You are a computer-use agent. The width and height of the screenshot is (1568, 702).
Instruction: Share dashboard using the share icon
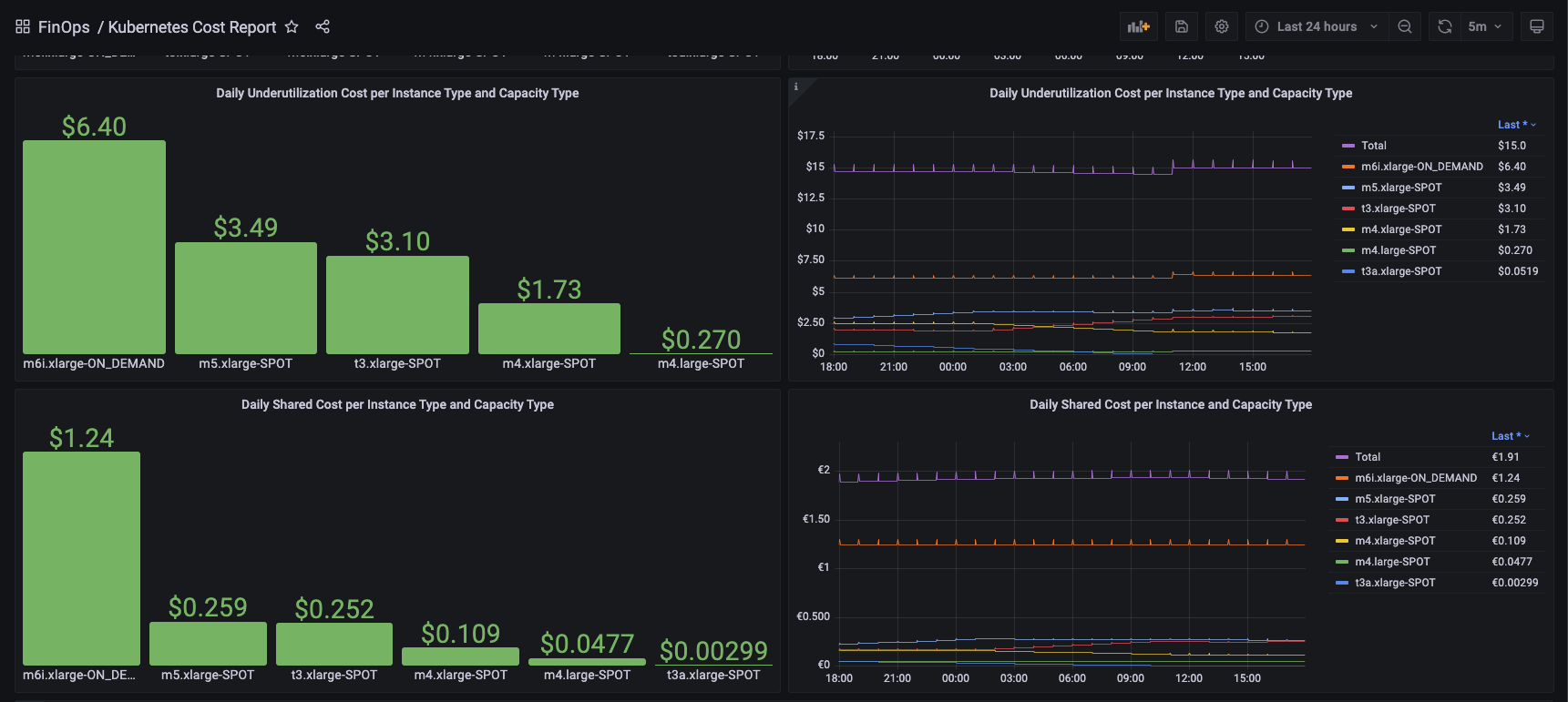[x=323, y=26]
